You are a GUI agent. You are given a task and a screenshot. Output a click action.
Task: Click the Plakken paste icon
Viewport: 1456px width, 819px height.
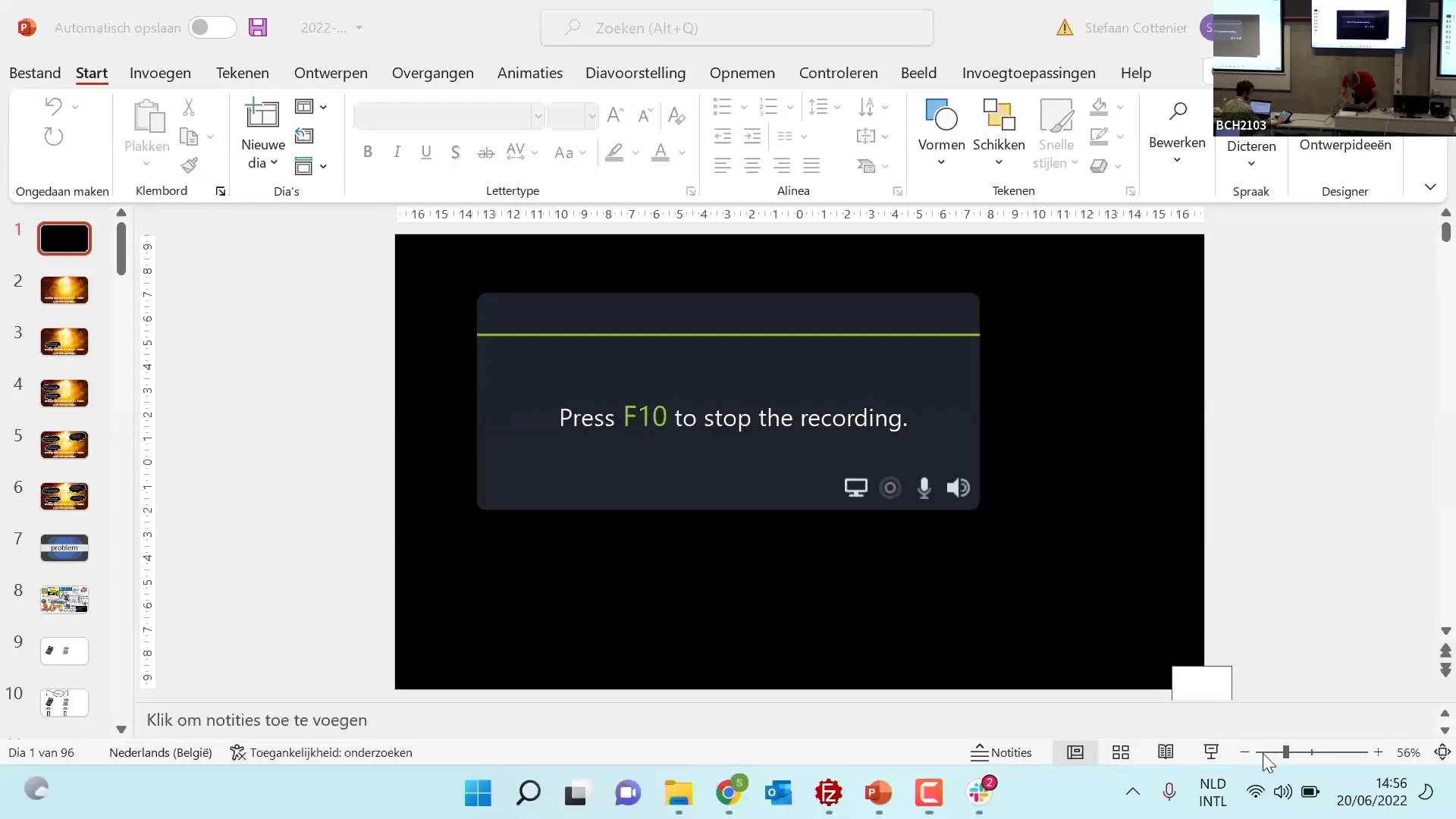pos(148,116)
